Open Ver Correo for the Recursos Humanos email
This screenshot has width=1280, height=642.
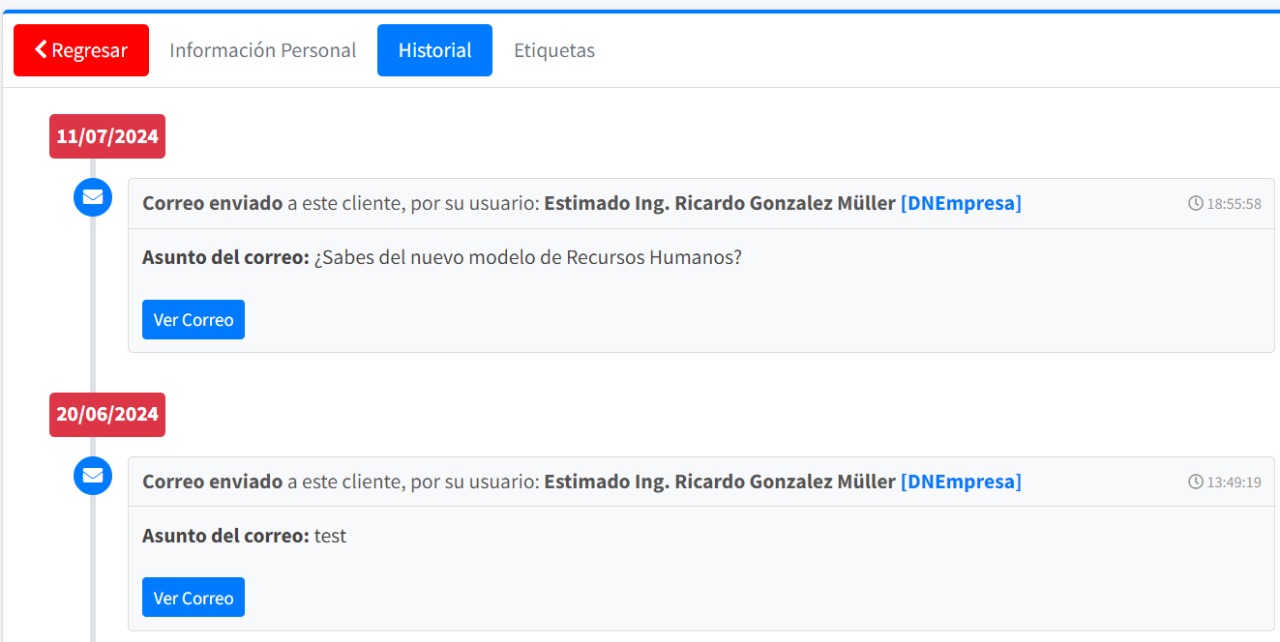click(x=193, y=320)
